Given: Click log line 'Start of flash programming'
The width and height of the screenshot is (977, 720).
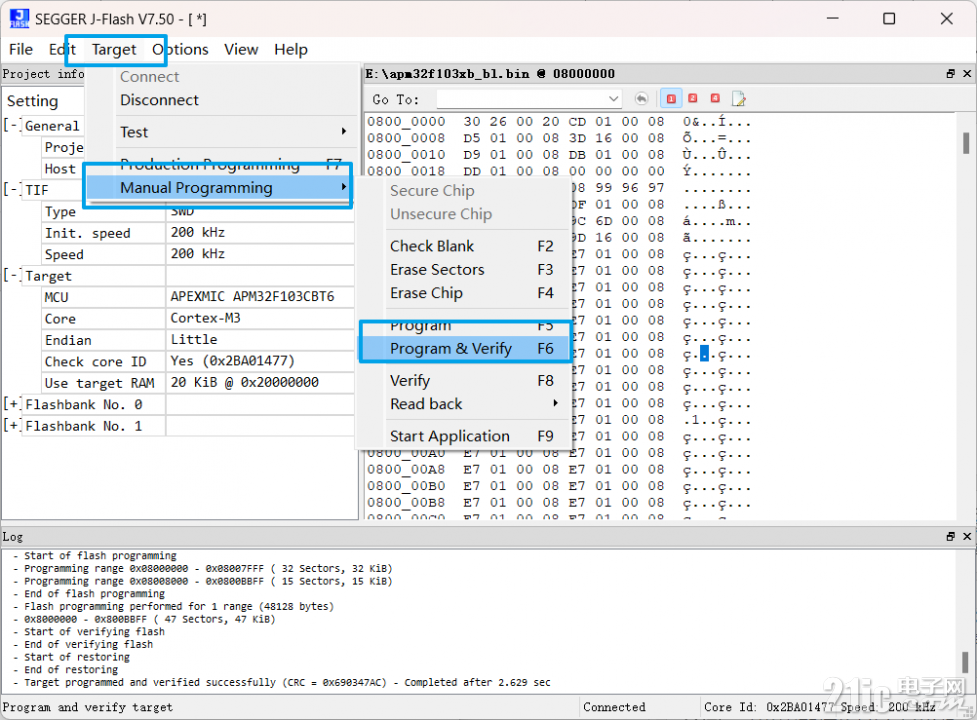Looking at the screenshot, I should pyautogui.click(x=100, y=555).
